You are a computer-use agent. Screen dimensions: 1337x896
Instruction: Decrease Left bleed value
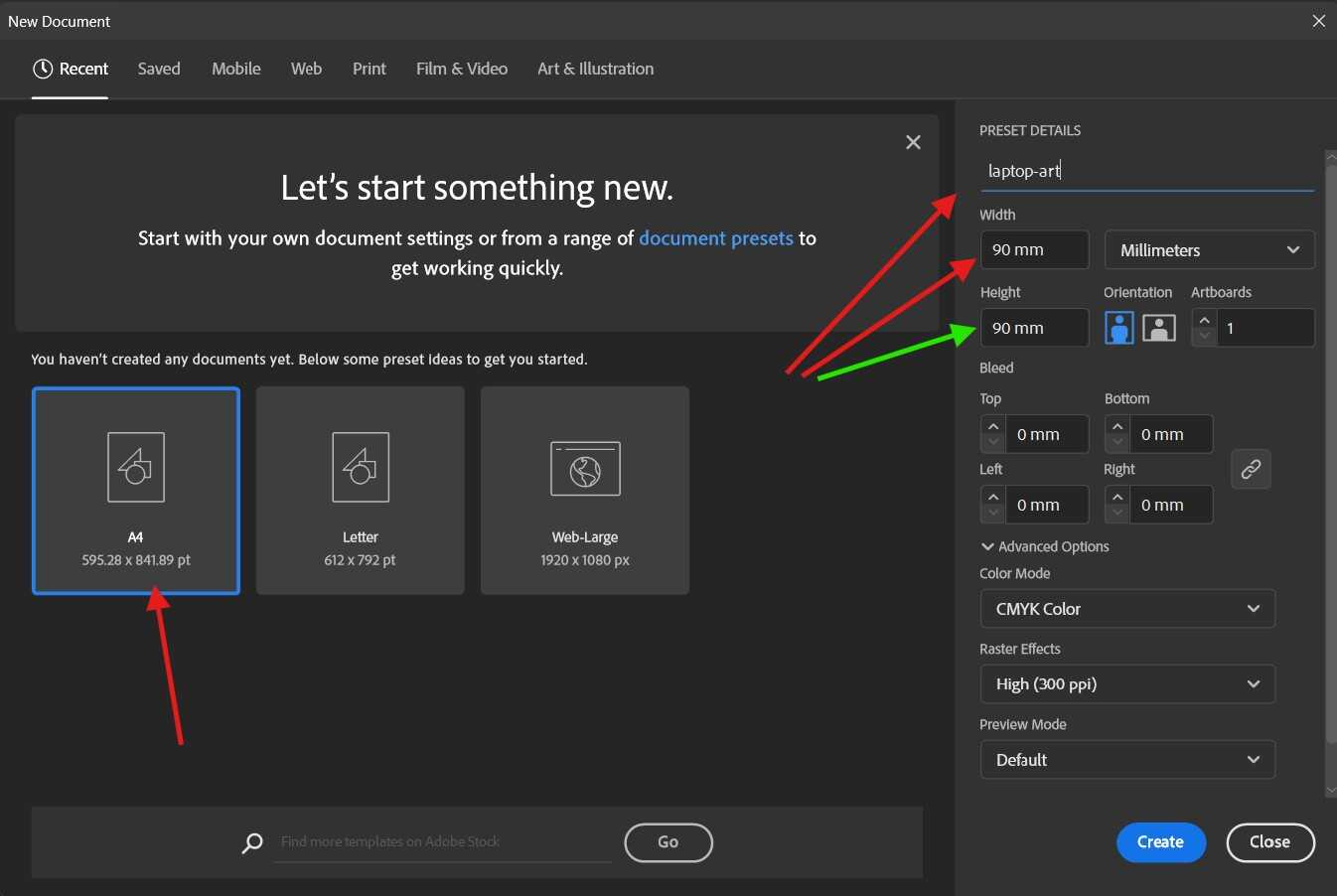(x=993, y=514)
